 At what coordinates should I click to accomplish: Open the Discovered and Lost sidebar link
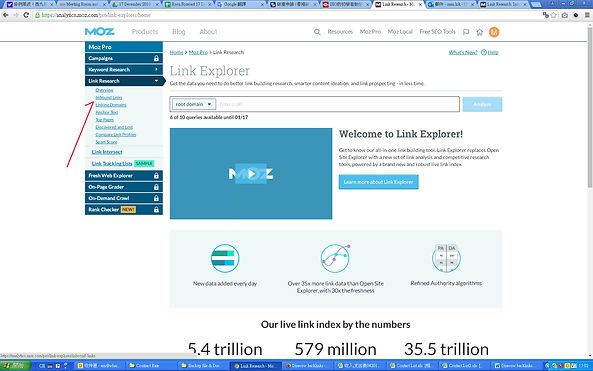(x=114, y=127)
